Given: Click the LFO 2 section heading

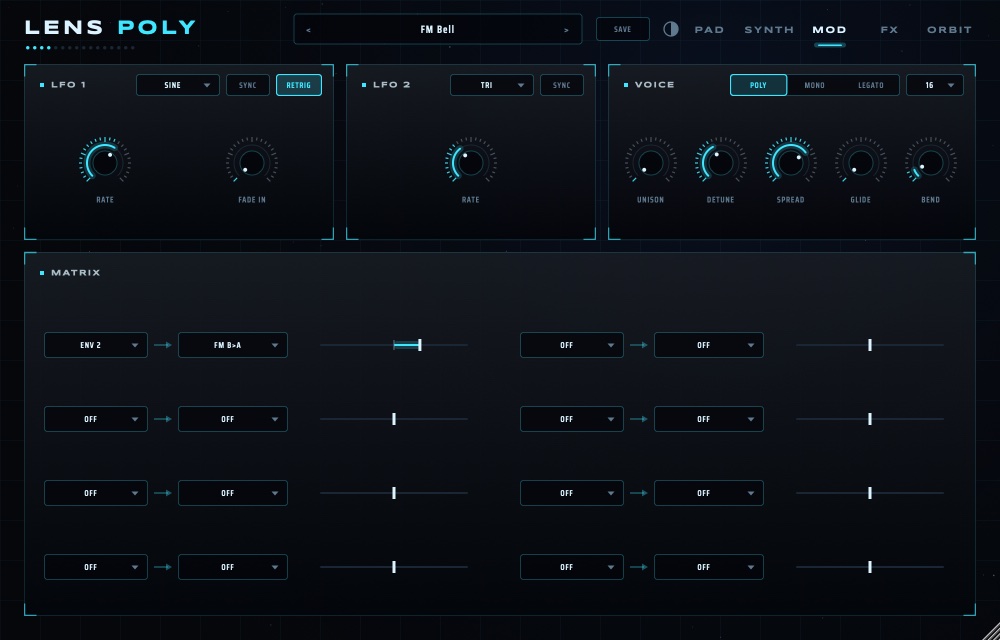Looking at the screenshot, I should point(392,85).
